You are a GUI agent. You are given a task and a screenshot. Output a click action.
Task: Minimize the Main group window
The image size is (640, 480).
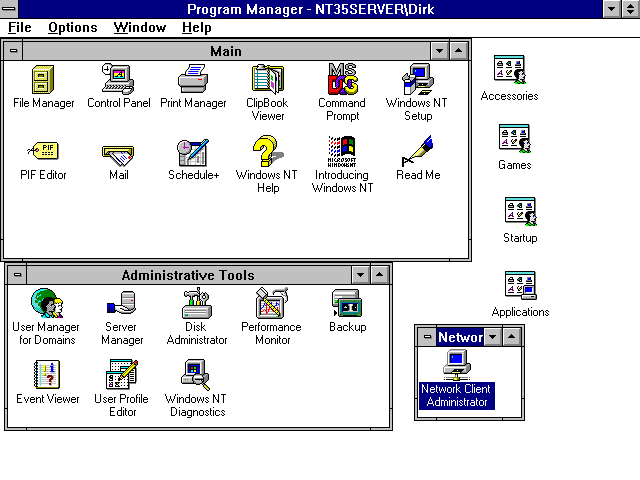coord(440,51)
